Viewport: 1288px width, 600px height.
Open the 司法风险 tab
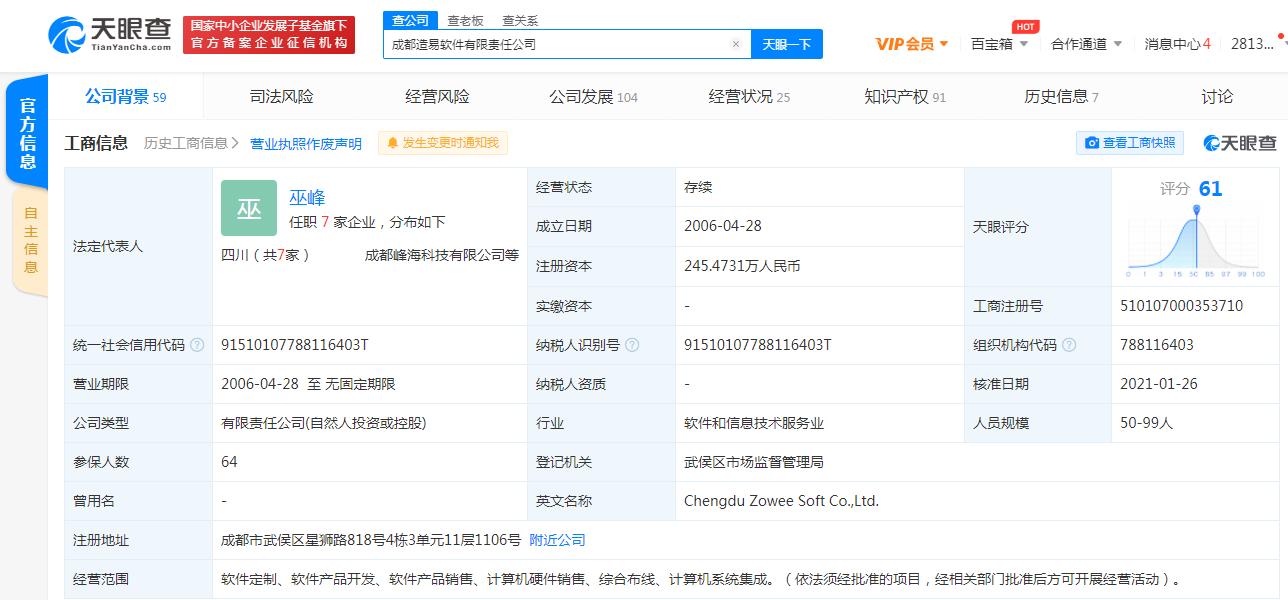[x=280, y=96]
